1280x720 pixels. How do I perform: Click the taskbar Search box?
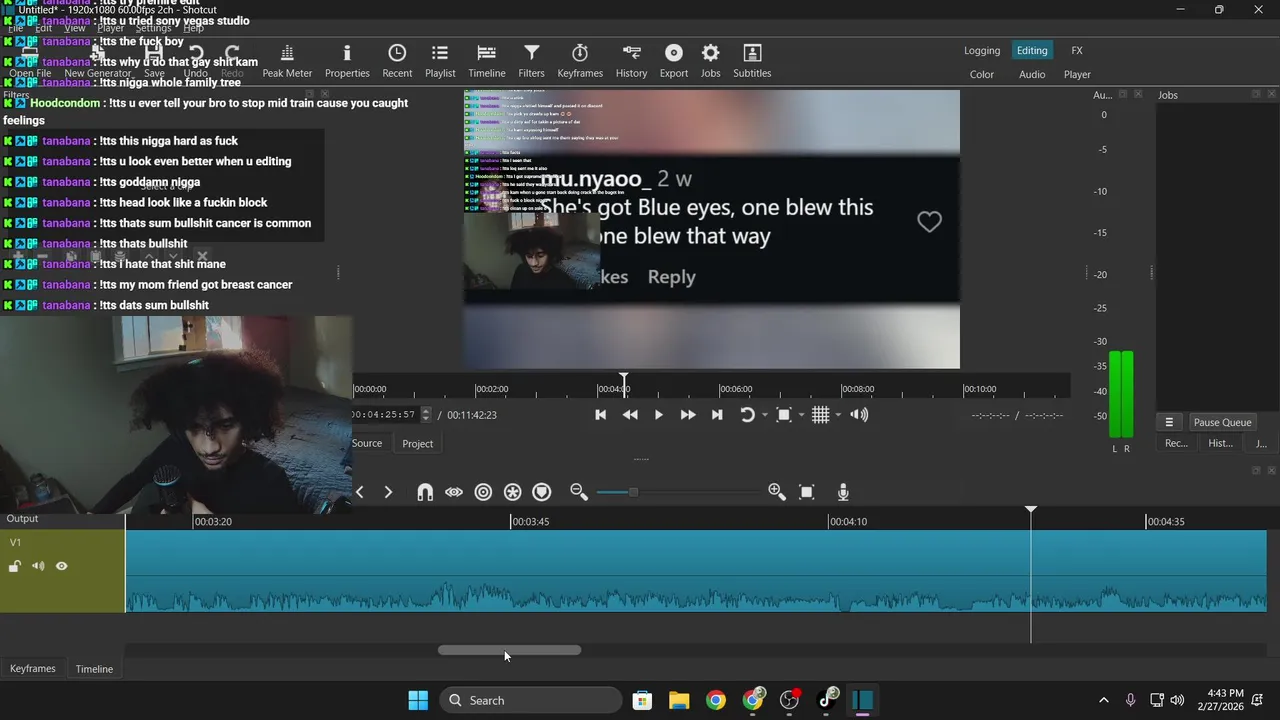coord(531,700)
